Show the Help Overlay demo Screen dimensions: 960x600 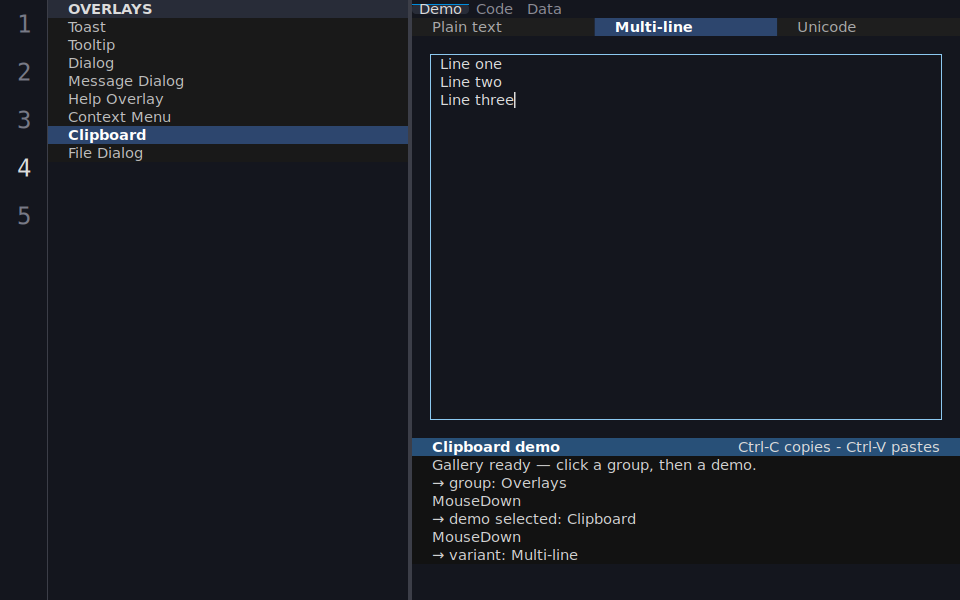coord(228,99)
